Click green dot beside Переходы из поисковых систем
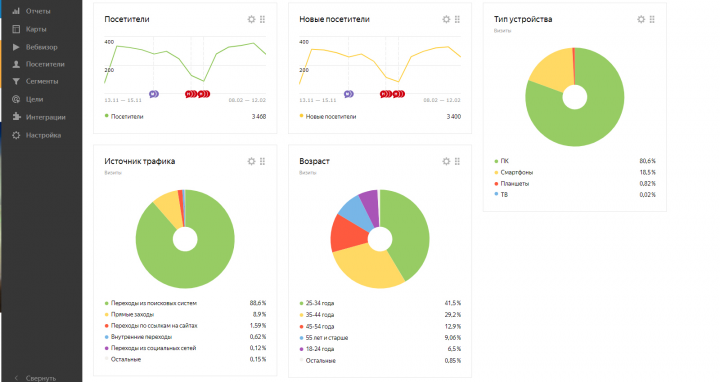720x382 pixels. (x=107, y=303)
